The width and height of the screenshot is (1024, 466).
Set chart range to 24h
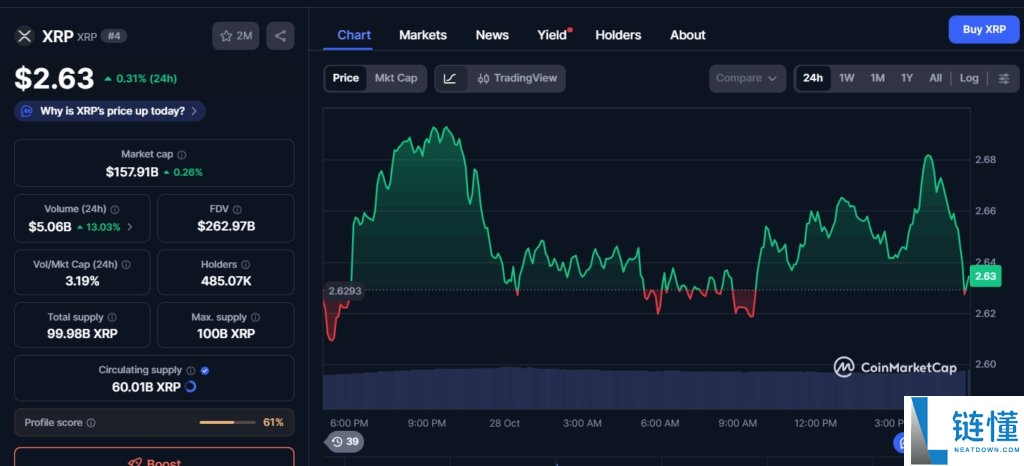click(813, 78)
